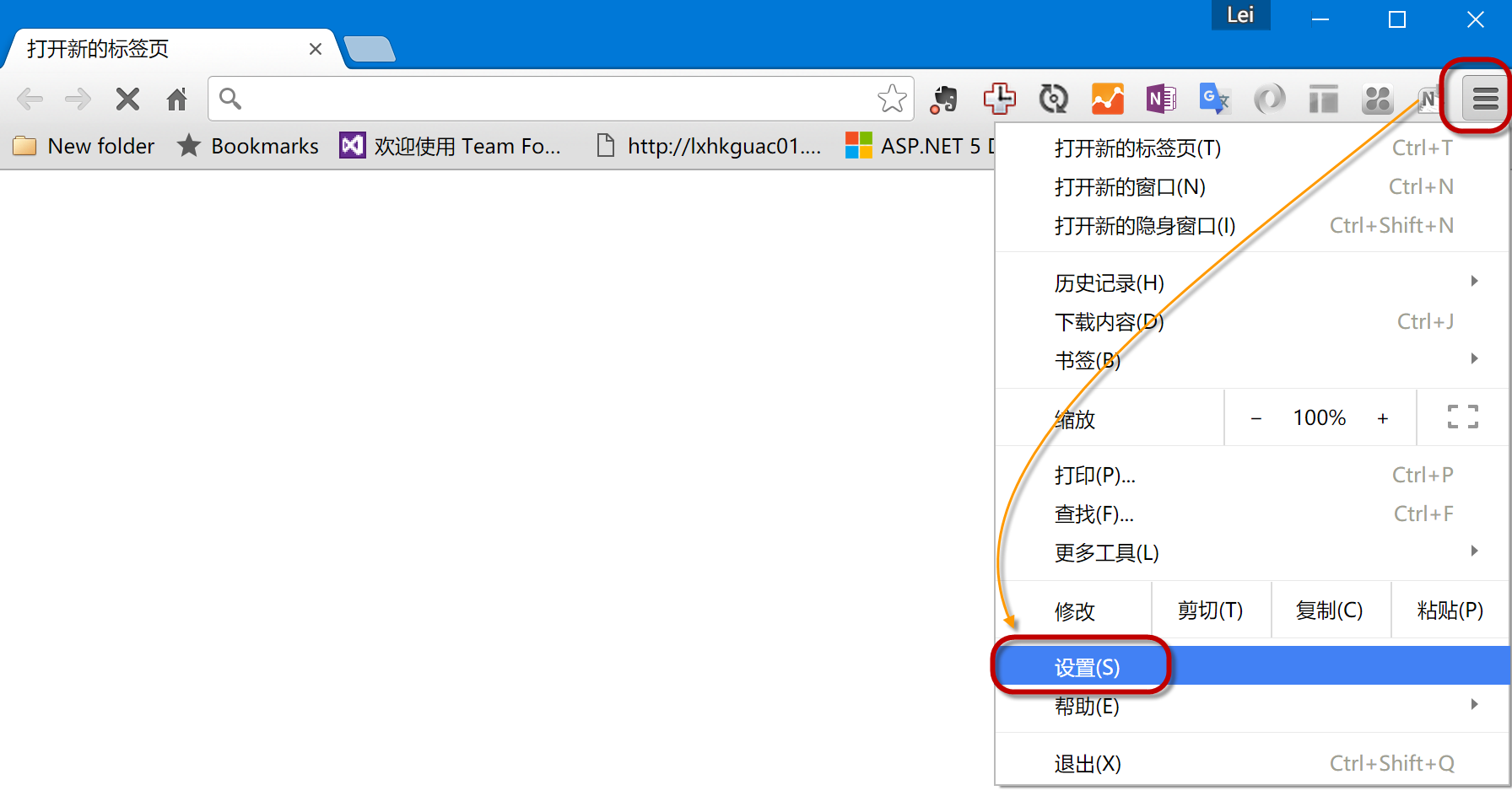
Task: Click the Evernote elephant extension icon
Action: pyautogui.click(x=944, y=99)
